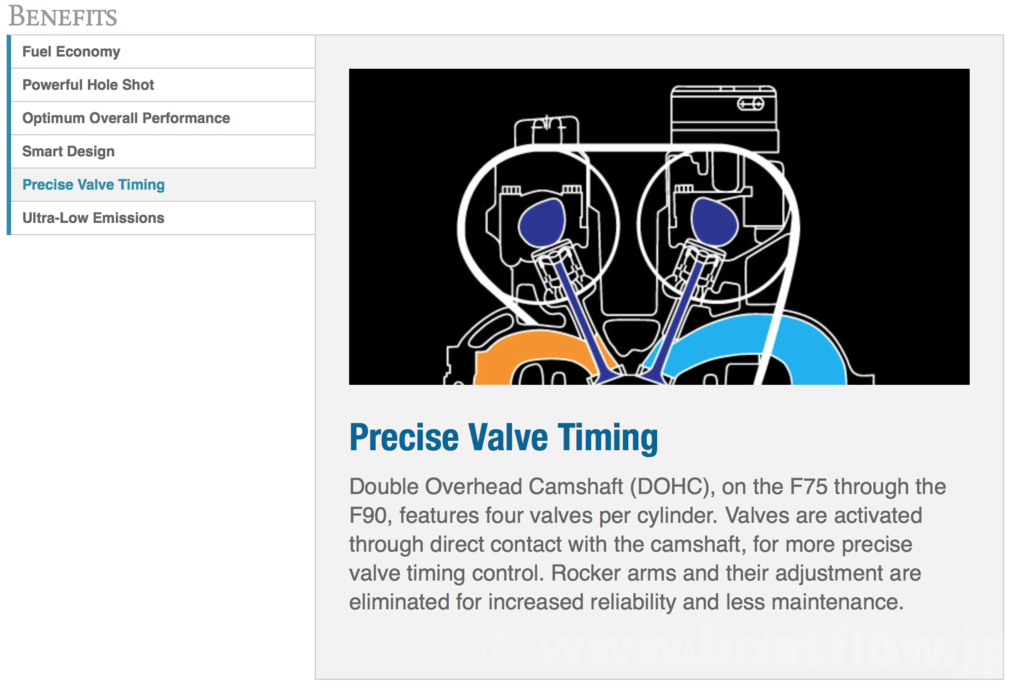Image resolution: width=1024 pixels, height=692 pixels.
Task: Switch to Optimum Overall Performance tab
Action: [126, 118]
